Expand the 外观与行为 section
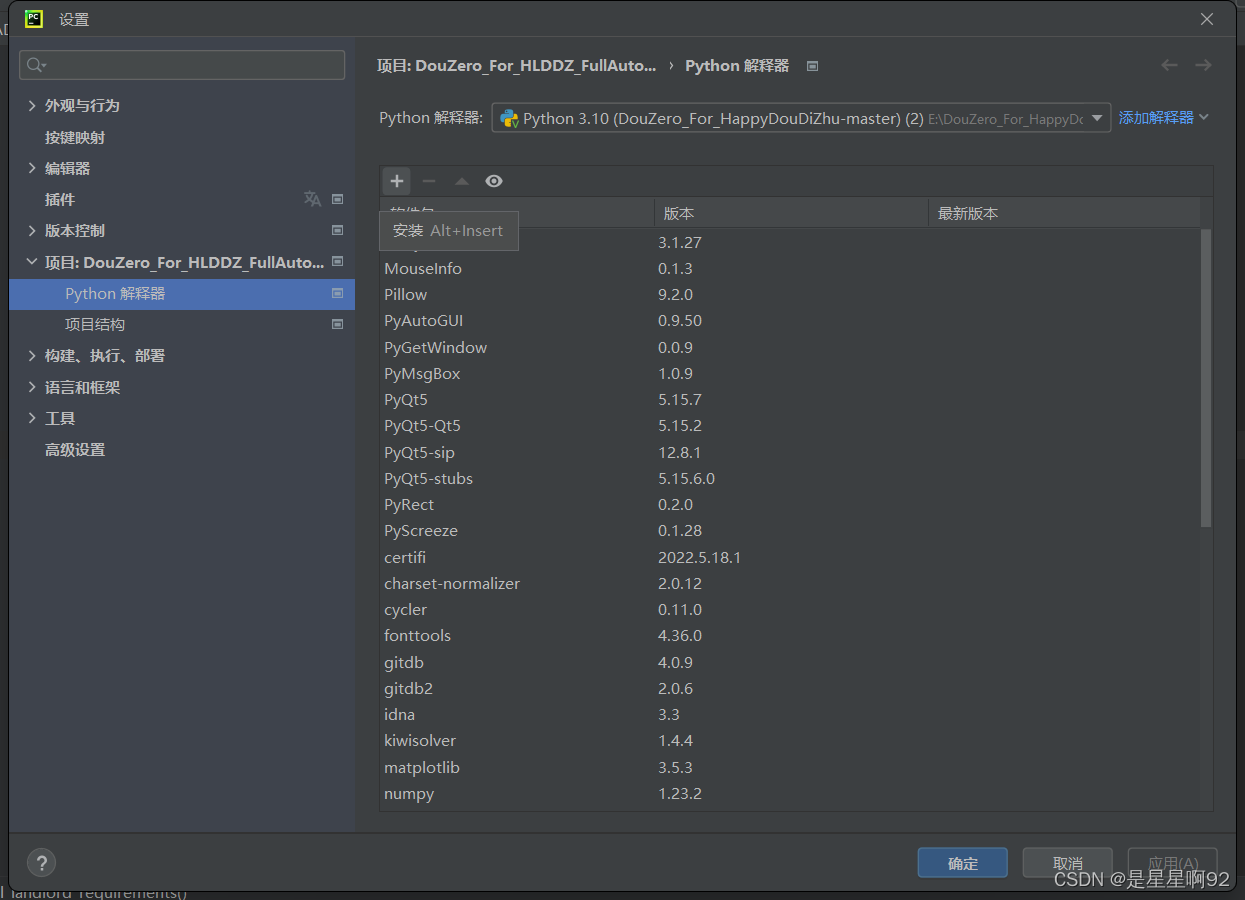1245x900 pixels. coord(32,105)
